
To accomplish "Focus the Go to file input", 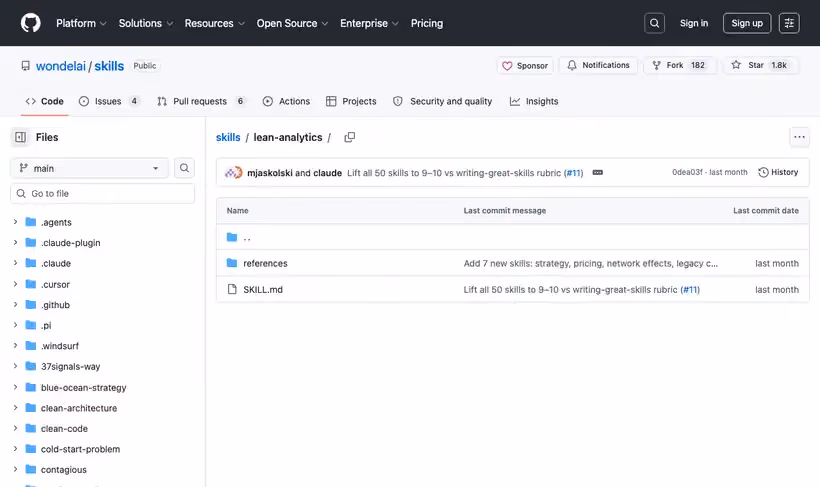I will [102, 194].
